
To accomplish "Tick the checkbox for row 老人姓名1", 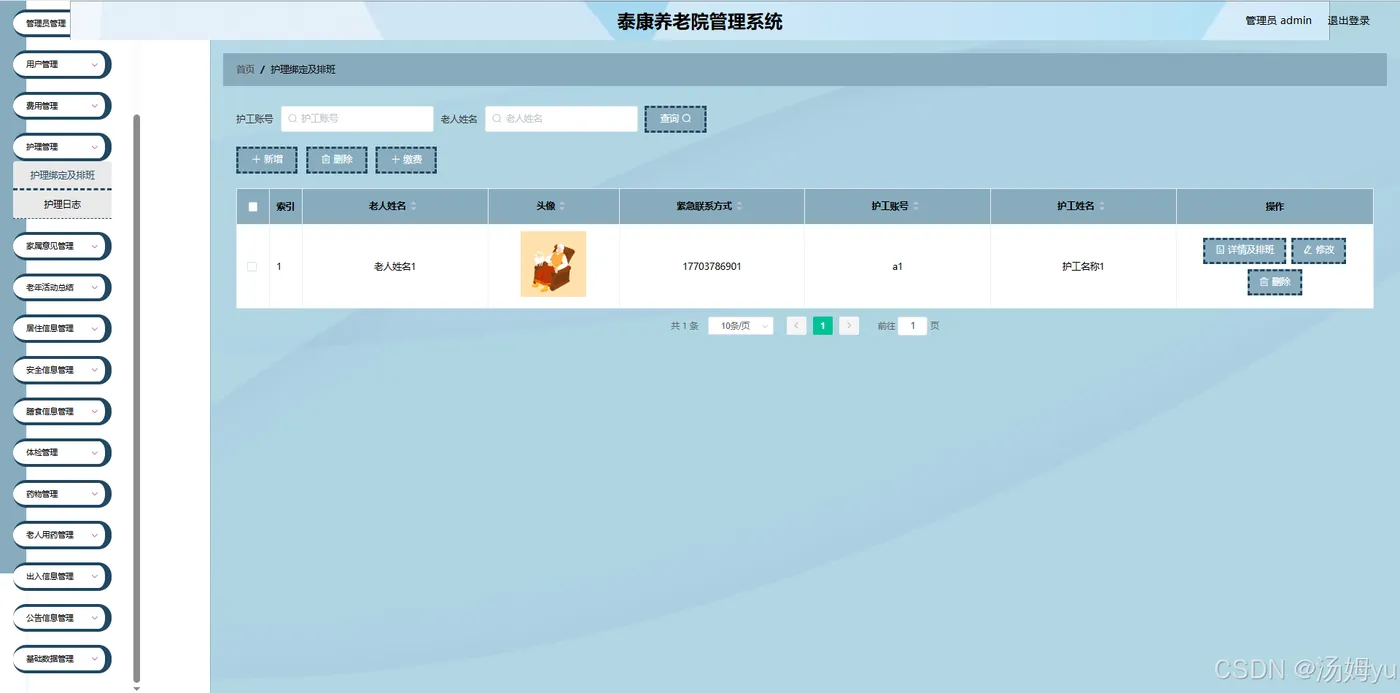I will point(252,266).
